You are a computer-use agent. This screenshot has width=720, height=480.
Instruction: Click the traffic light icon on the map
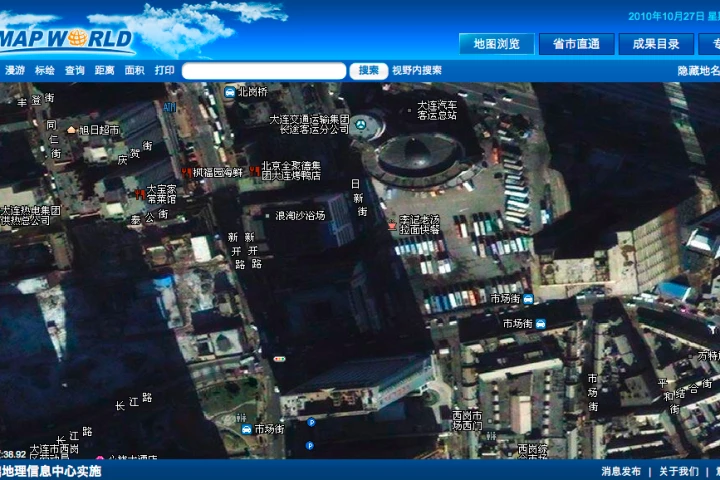[x=279, y=359]
